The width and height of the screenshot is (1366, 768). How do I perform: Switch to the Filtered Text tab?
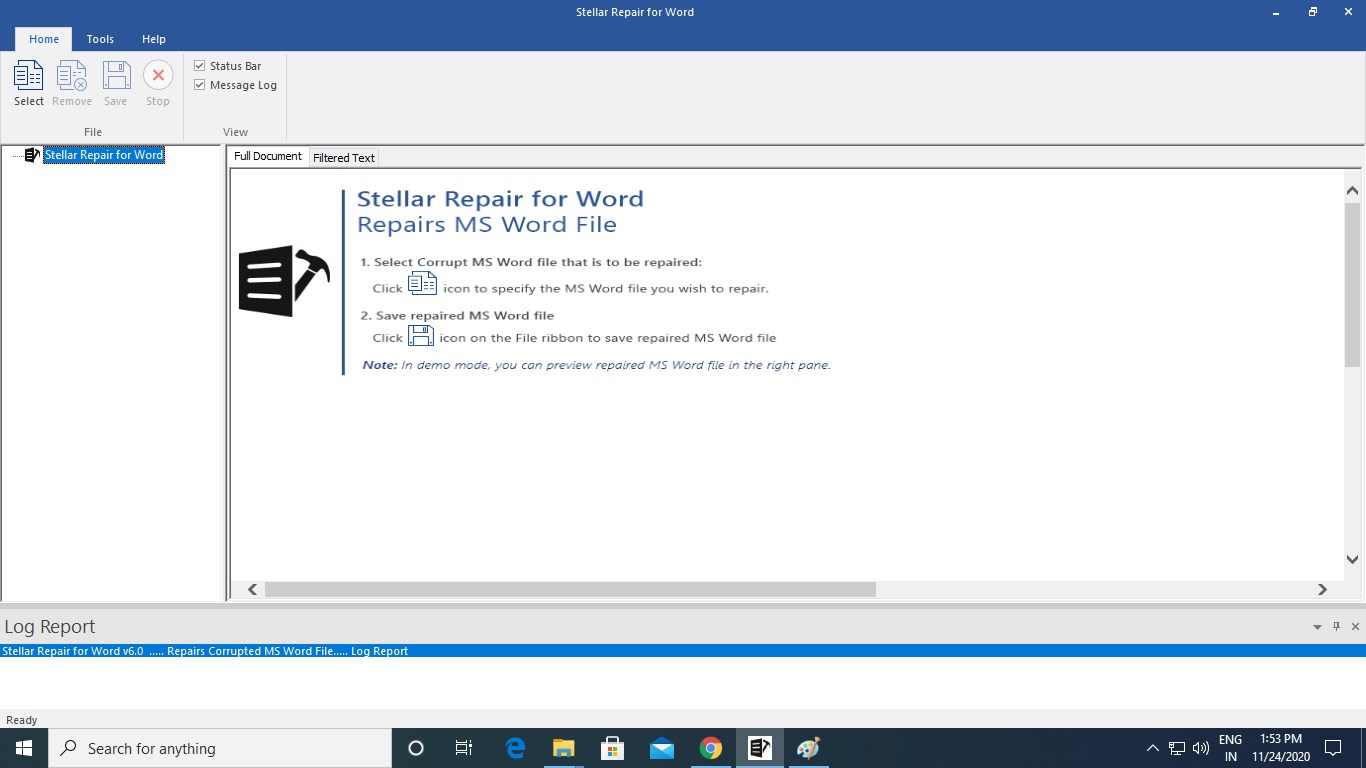[x=344, y=157]
